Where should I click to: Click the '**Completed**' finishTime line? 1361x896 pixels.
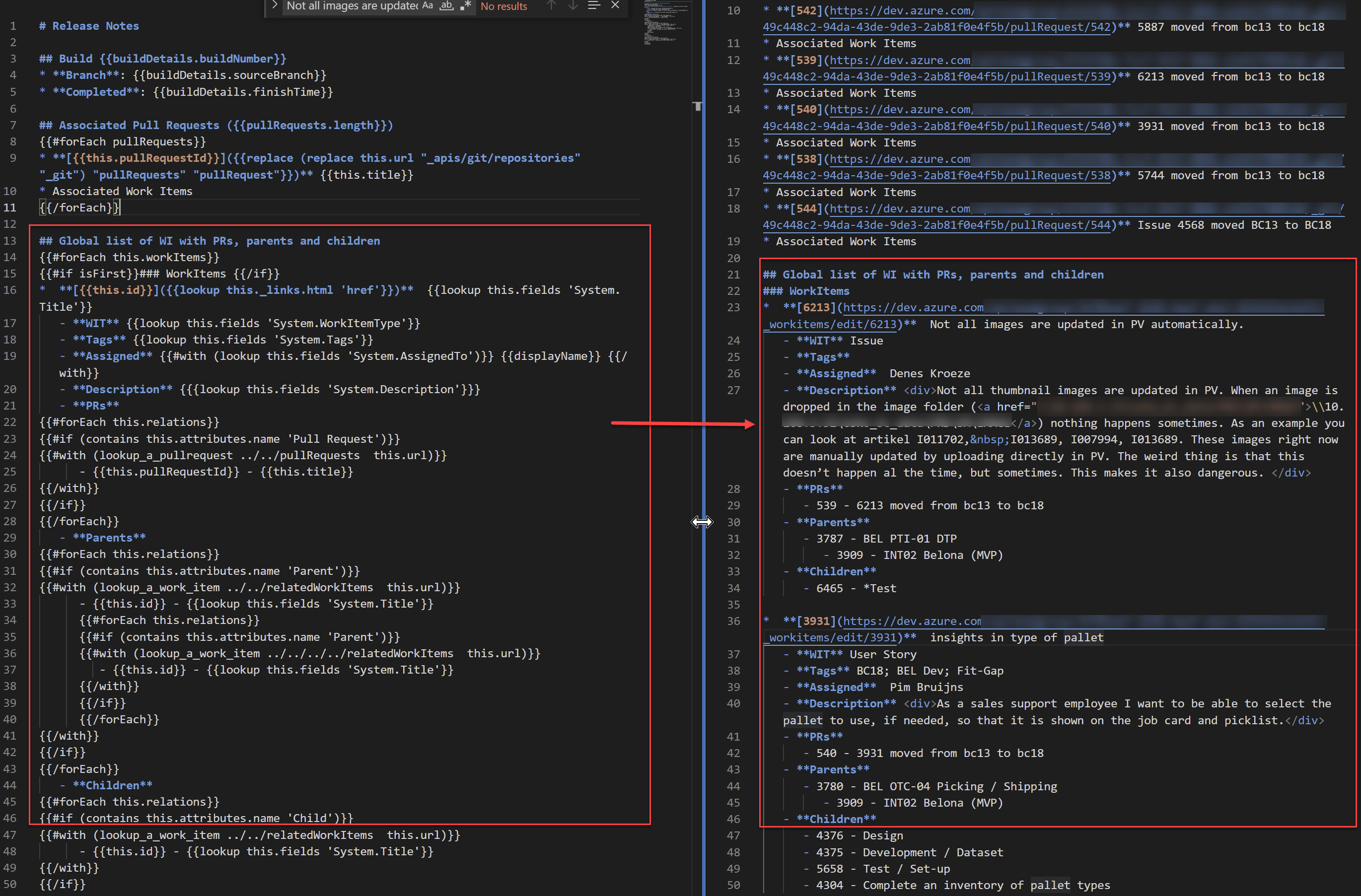(186, 92)
